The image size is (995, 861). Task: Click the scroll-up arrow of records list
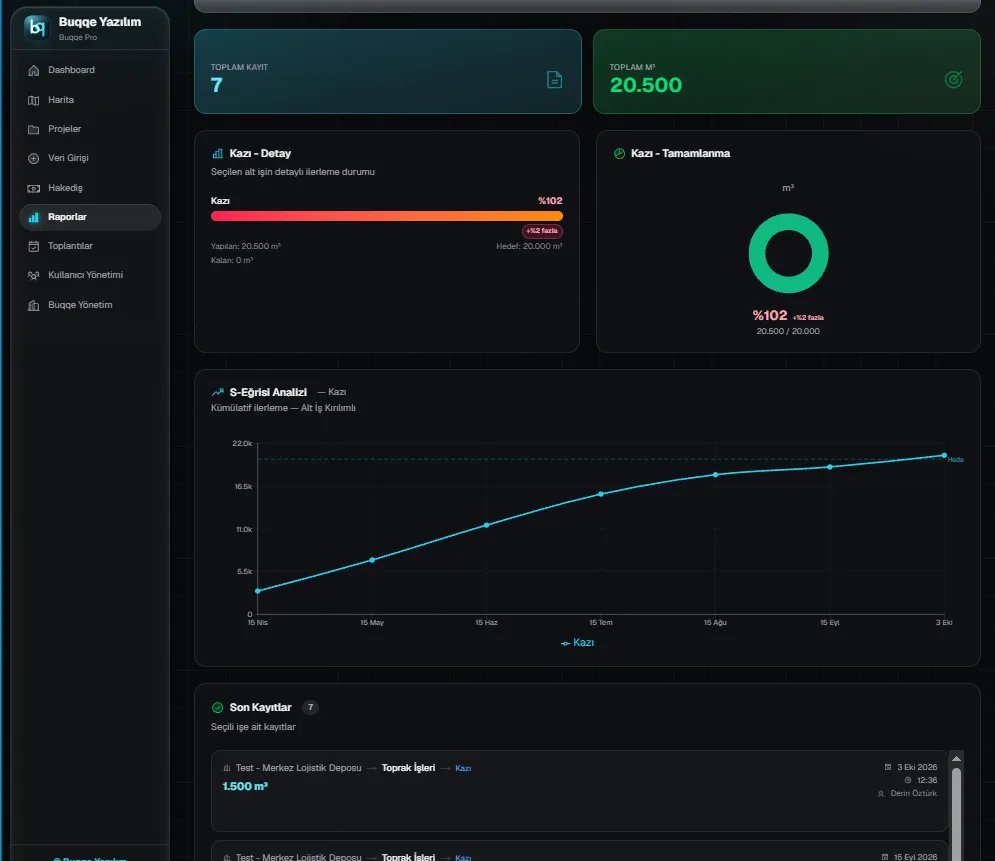[956, 759]
